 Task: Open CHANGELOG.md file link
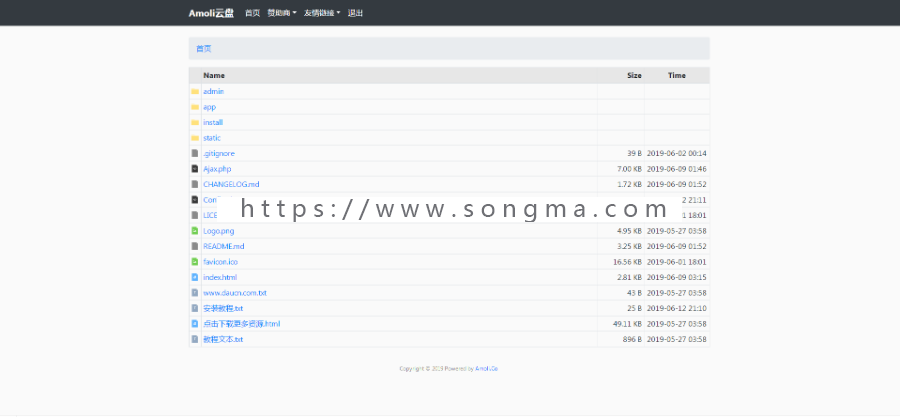tap(231, 184)
